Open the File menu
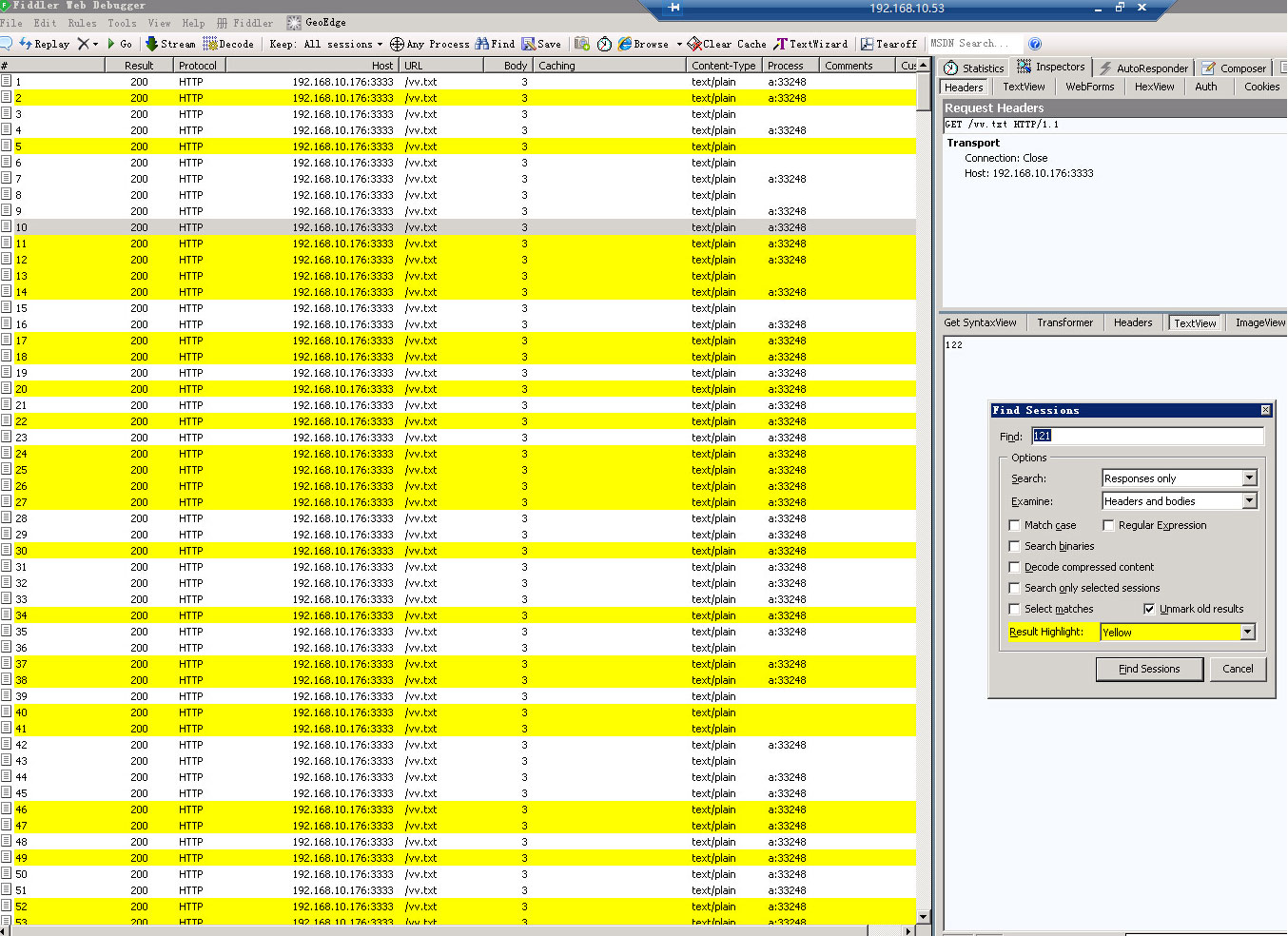Image resolution: width=1288 pixels, height=936 pixels. [11, 23]
